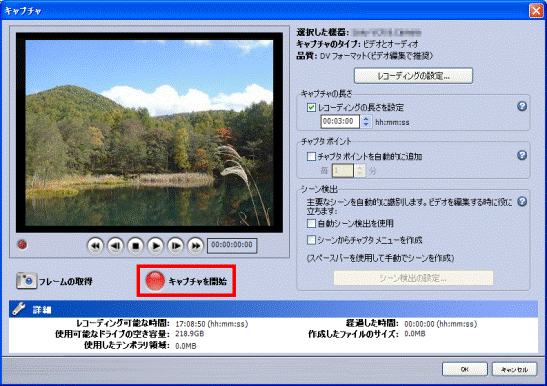547x386 pixels.
Task: Click the シーン検出の設定 button
Action: [413, 278]
